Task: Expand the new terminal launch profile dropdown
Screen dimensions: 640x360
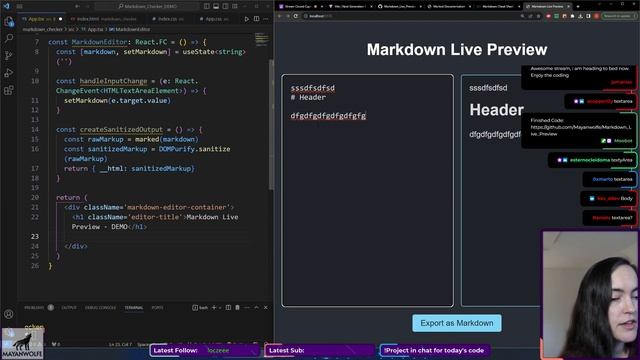Action: pyautogui.click(x=220, y=307)
